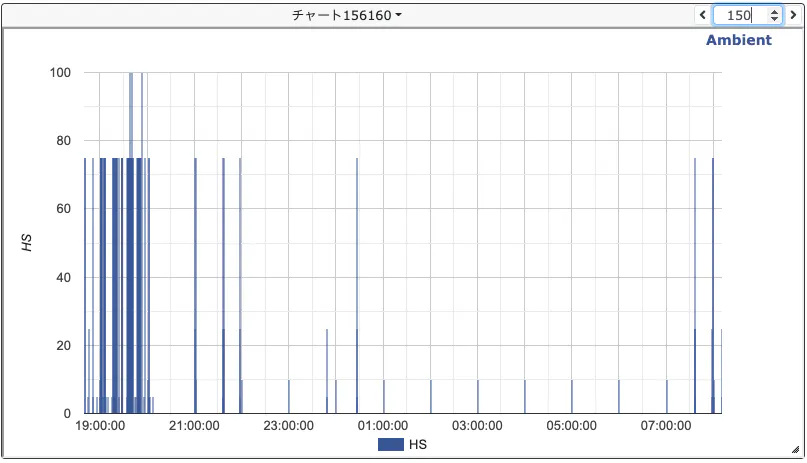Open the Ambient link

pos(738,40)
